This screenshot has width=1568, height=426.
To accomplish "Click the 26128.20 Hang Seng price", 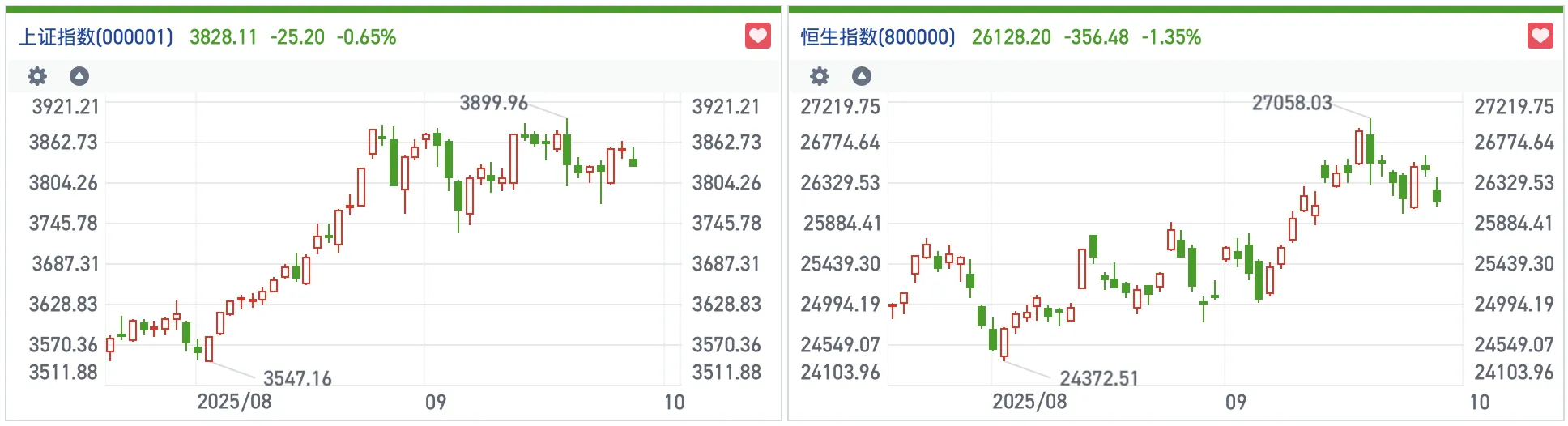I will click(x=1012, y=37).
